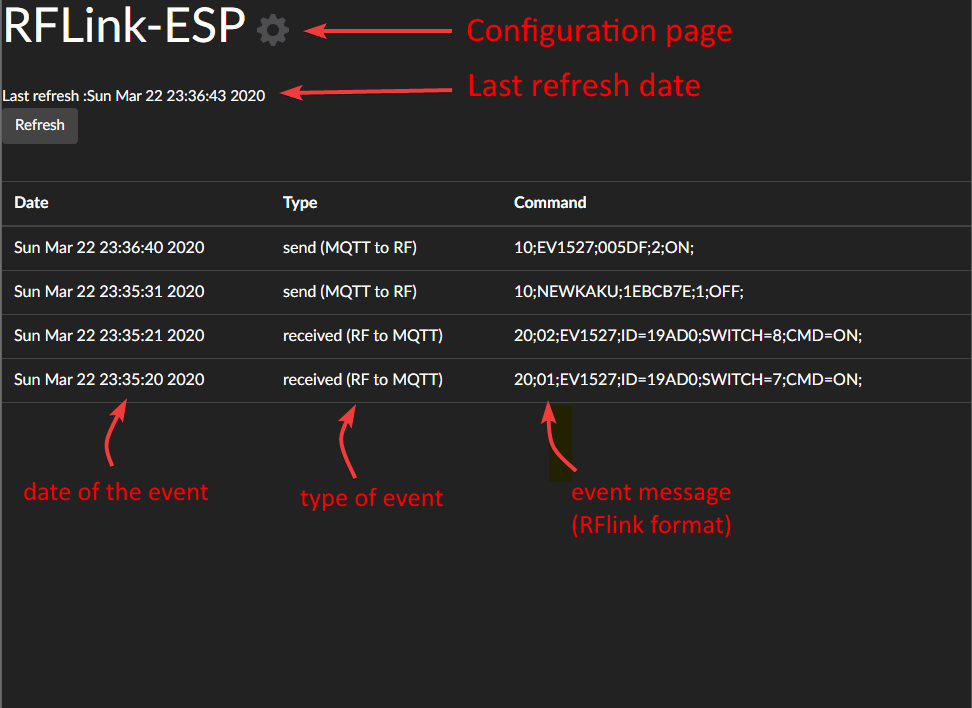The width and height of the screenshot is (972, 708).
Task: Select command '10;EV1527;005DF;2;ON;'
Action: 604,247
